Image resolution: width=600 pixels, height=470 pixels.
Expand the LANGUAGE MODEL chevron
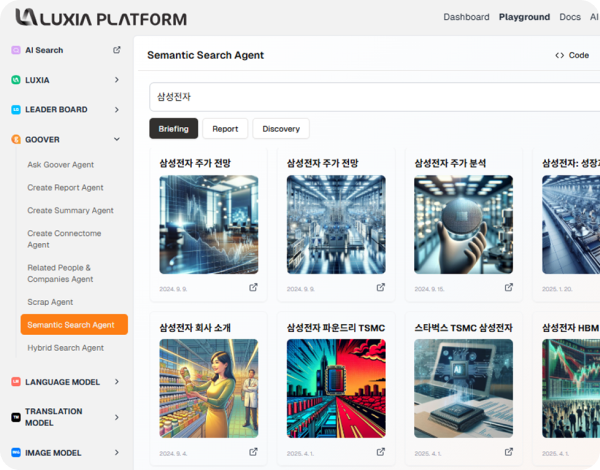click(117, 382)
